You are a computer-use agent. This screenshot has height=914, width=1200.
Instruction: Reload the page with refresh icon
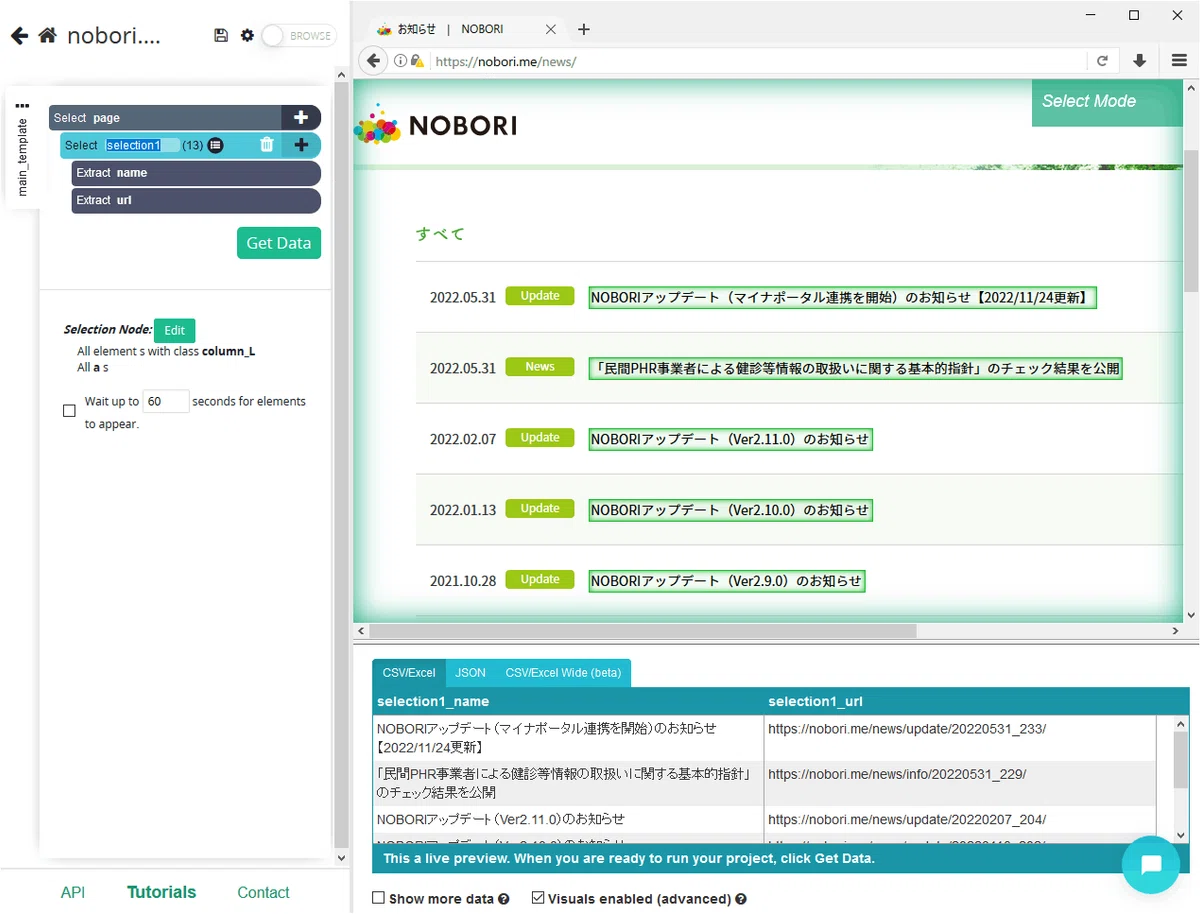coord(1102,61)
